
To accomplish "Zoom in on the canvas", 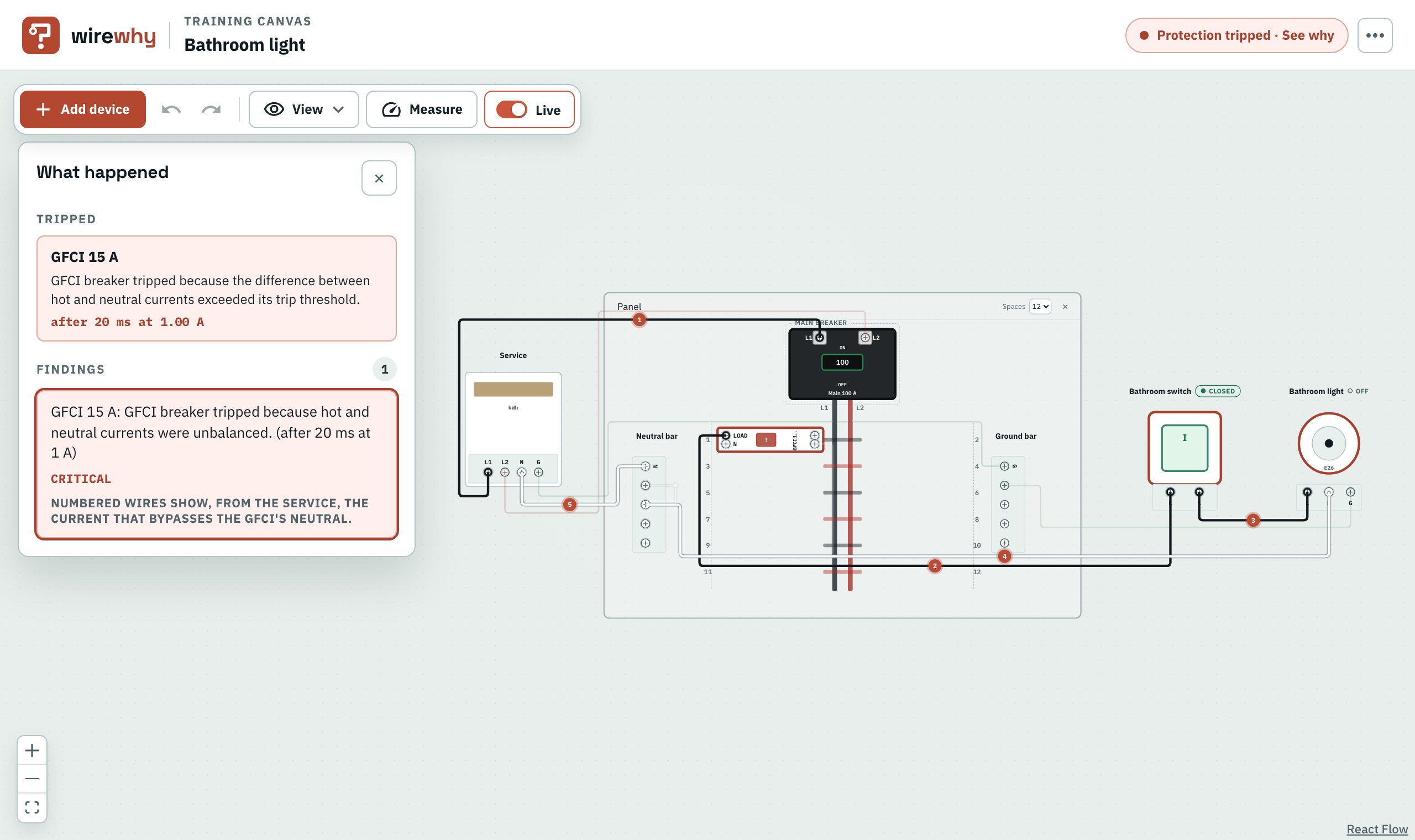I will [32, 750].
